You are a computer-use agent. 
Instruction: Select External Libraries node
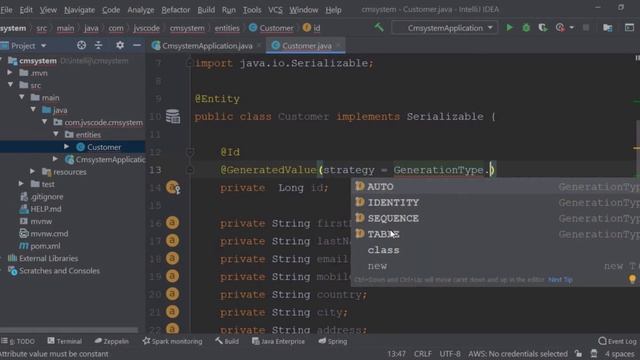[43, 258]
